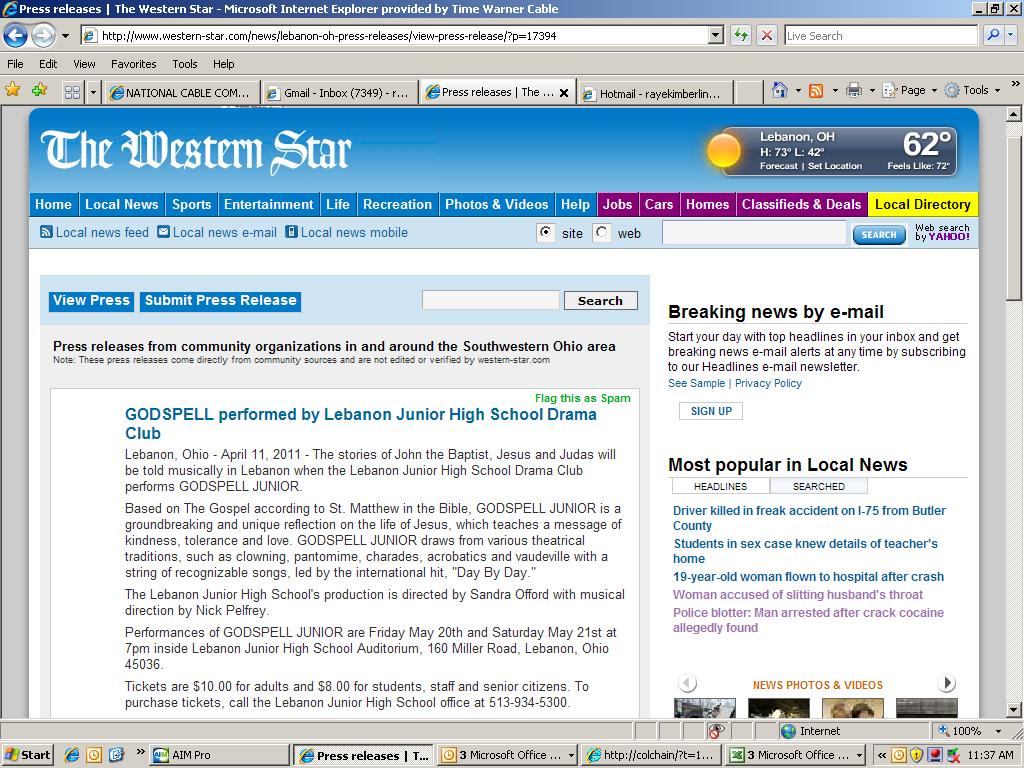The height and width of the screenshot is (768, 1024).
Task: Switch to NATIONAL CABLE COM tab
Action: (x=182, y=93)
